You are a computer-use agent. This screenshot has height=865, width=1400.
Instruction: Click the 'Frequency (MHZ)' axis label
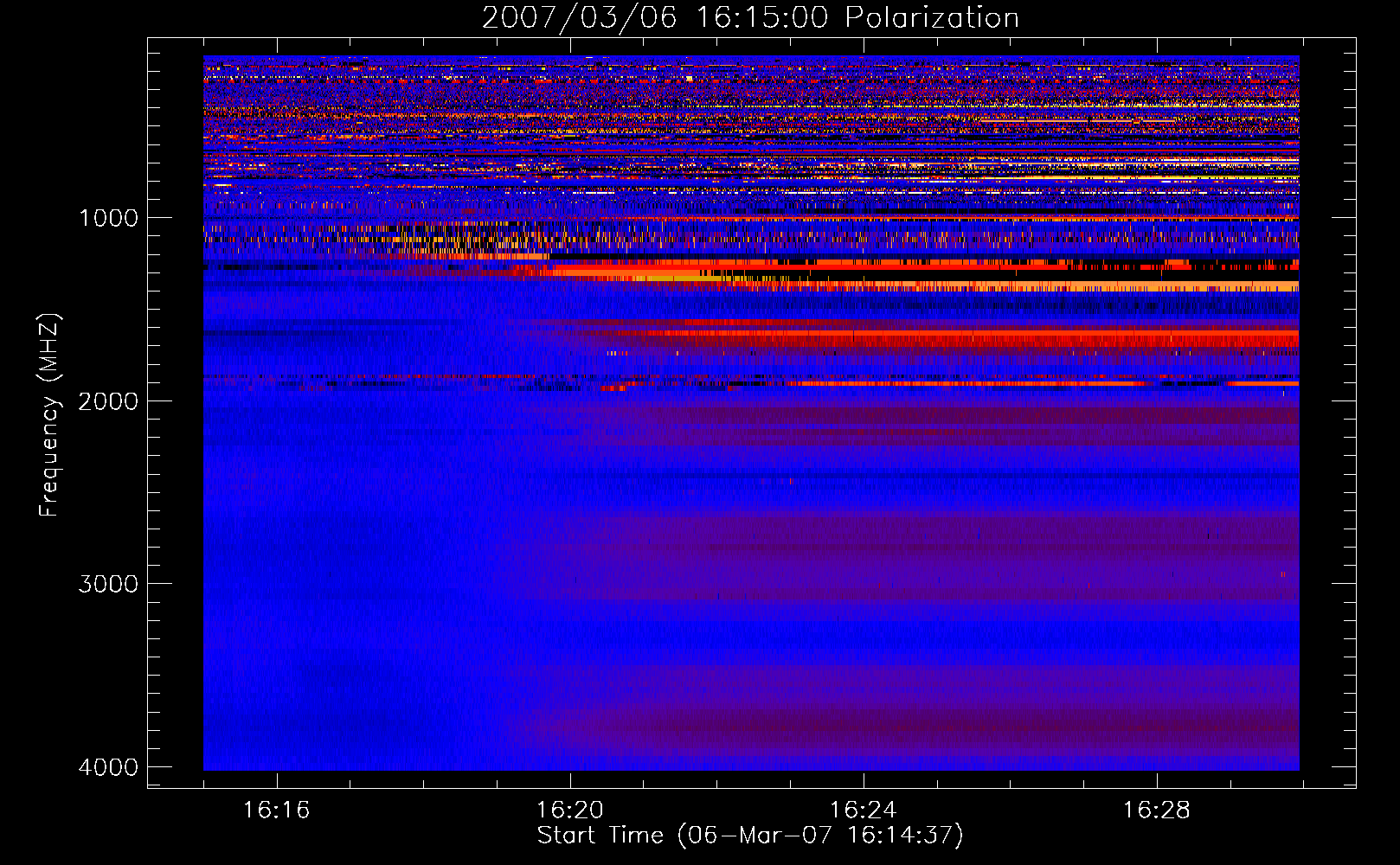coord(50,415)
